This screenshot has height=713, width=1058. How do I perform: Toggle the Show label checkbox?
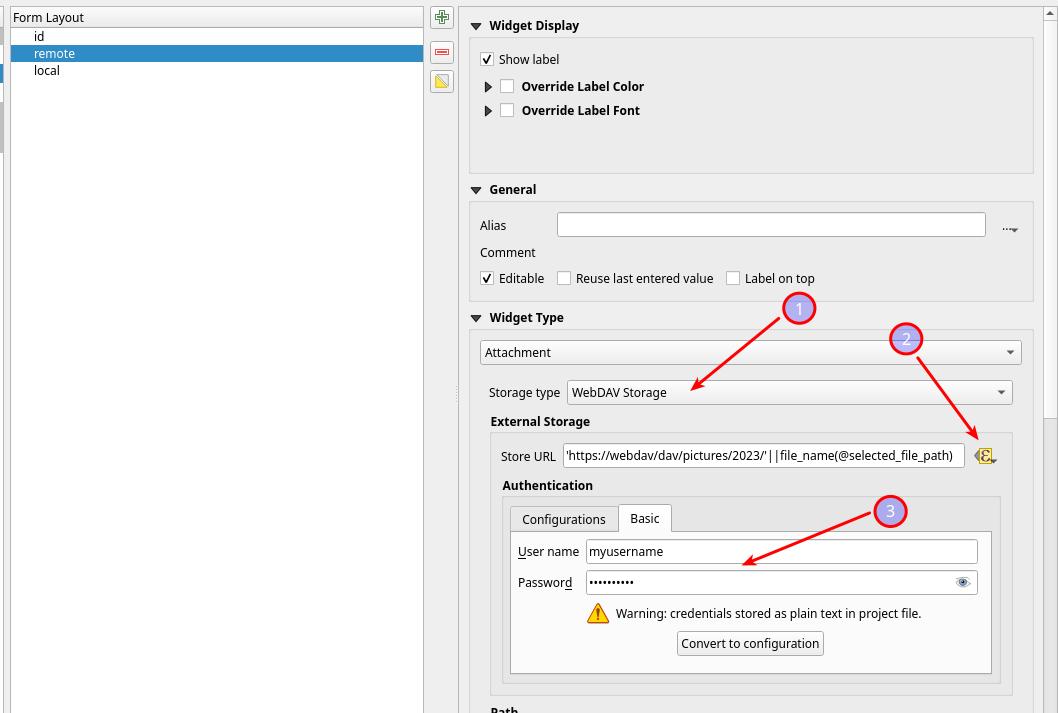click(x=487, y=59)
